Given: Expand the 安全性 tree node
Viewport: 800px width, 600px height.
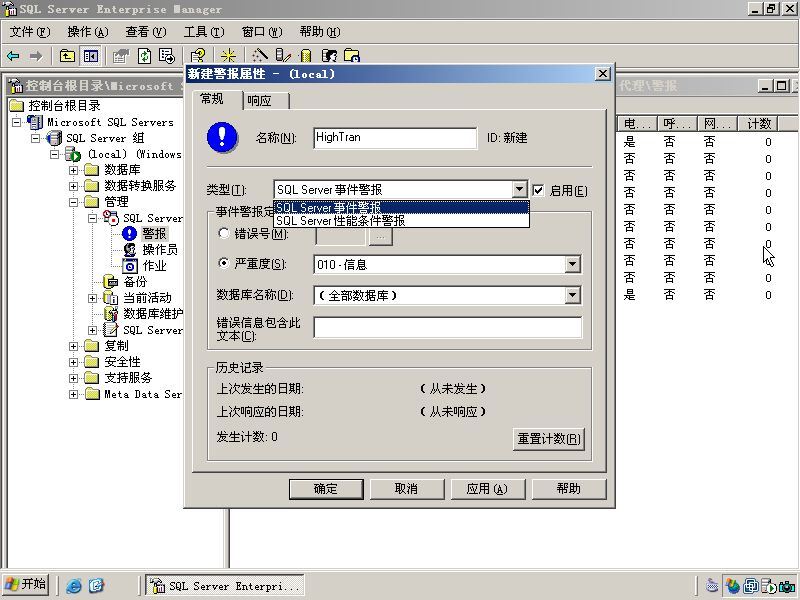Looking at the screenshot, I should 73,362.
